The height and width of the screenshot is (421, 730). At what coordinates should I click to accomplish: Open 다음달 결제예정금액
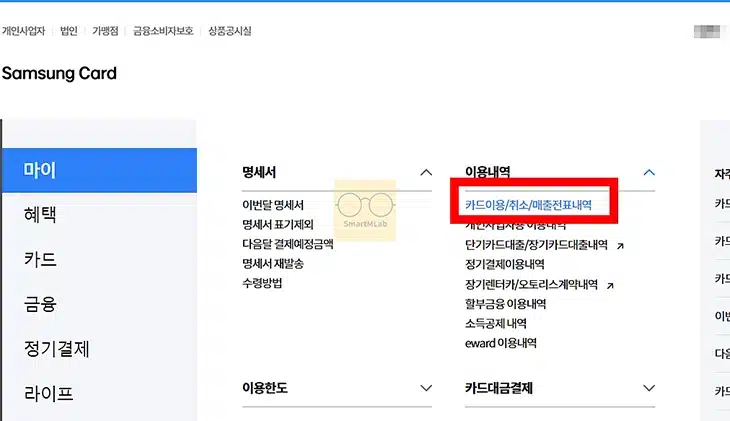pyautogui.click(x=288, y=244)
